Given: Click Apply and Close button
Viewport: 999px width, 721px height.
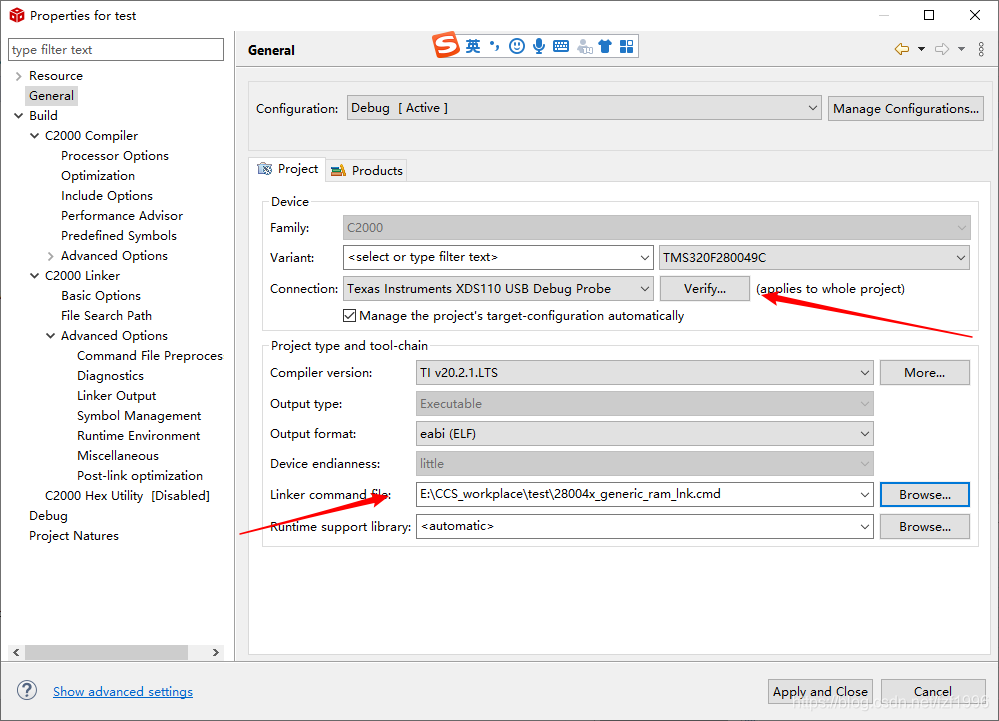Looking at the screenshot, I should tap(820, 692).
